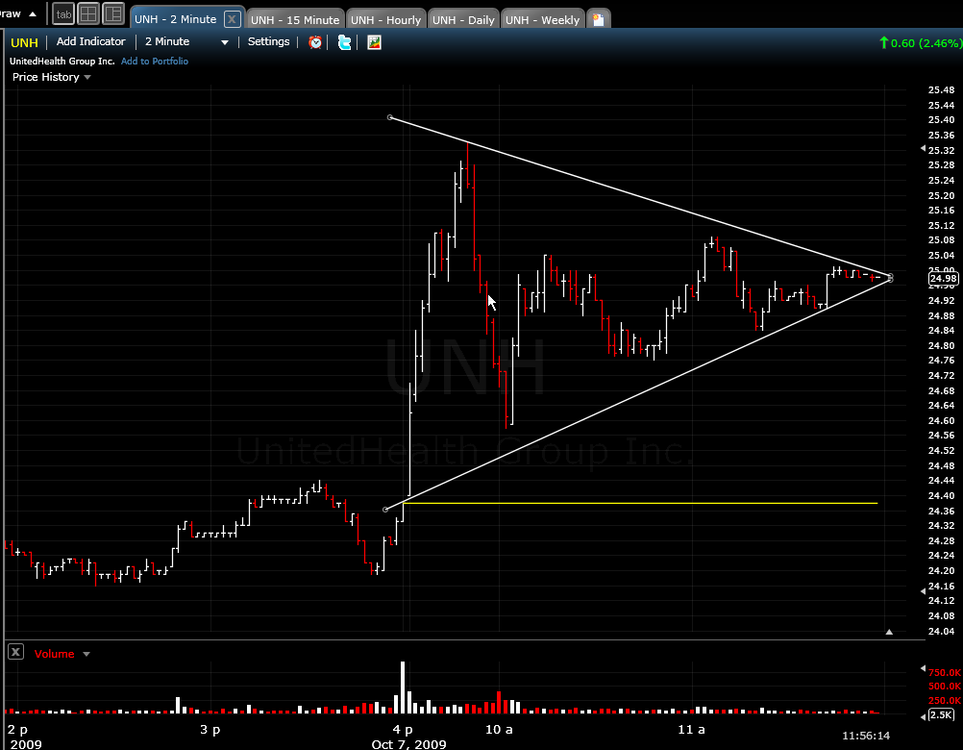Viewport: 963px width, 750px height.
Task: Switch to the UNH - Hourly tab
Action: click(x=386, y=20)
